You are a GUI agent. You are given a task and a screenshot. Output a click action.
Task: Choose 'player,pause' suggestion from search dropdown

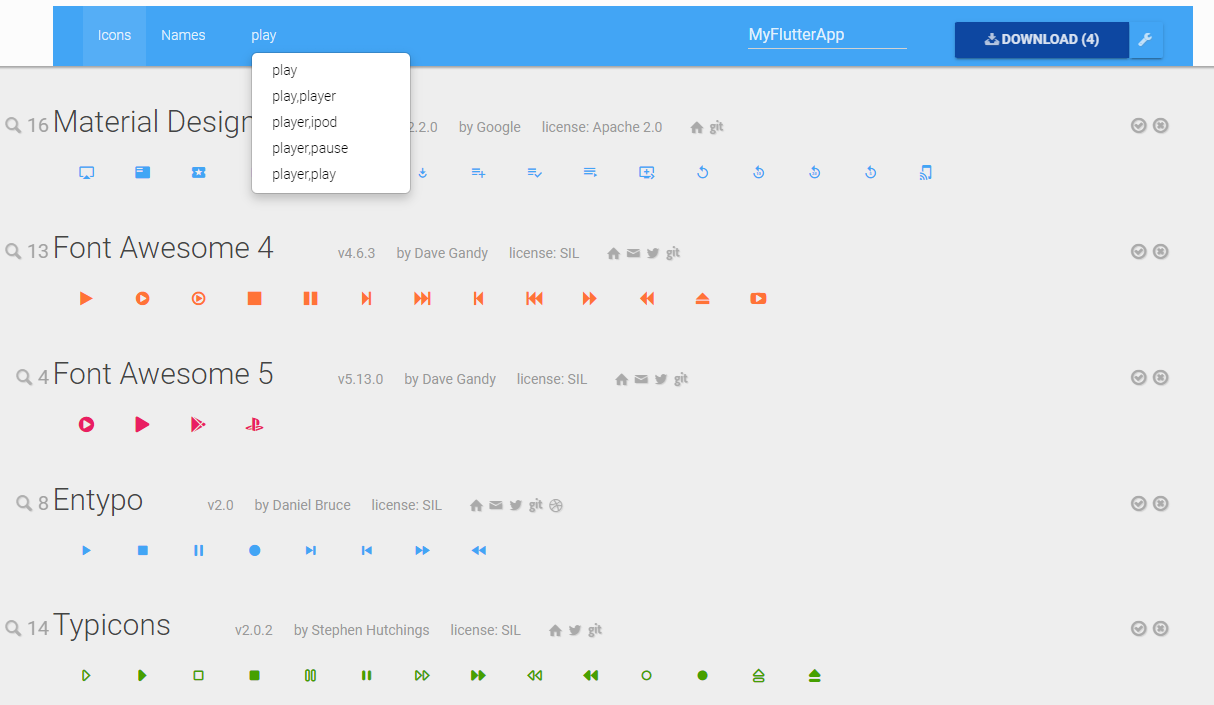tap(331, 148)
